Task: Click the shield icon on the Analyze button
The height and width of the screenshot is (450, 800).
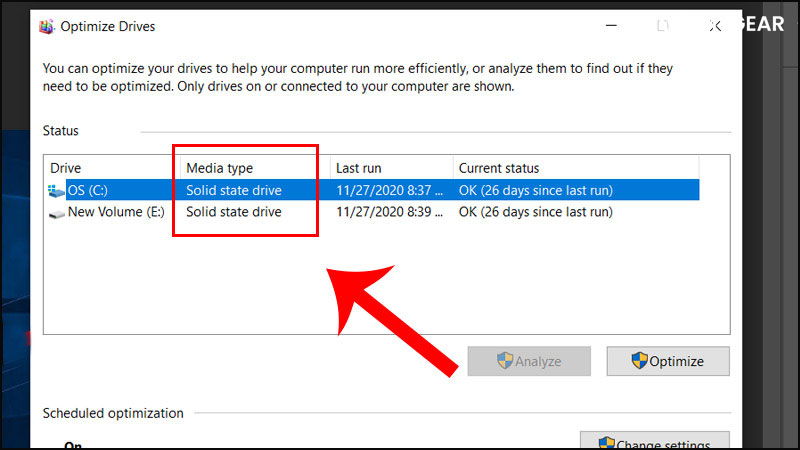Action: [x=505, y=361]
